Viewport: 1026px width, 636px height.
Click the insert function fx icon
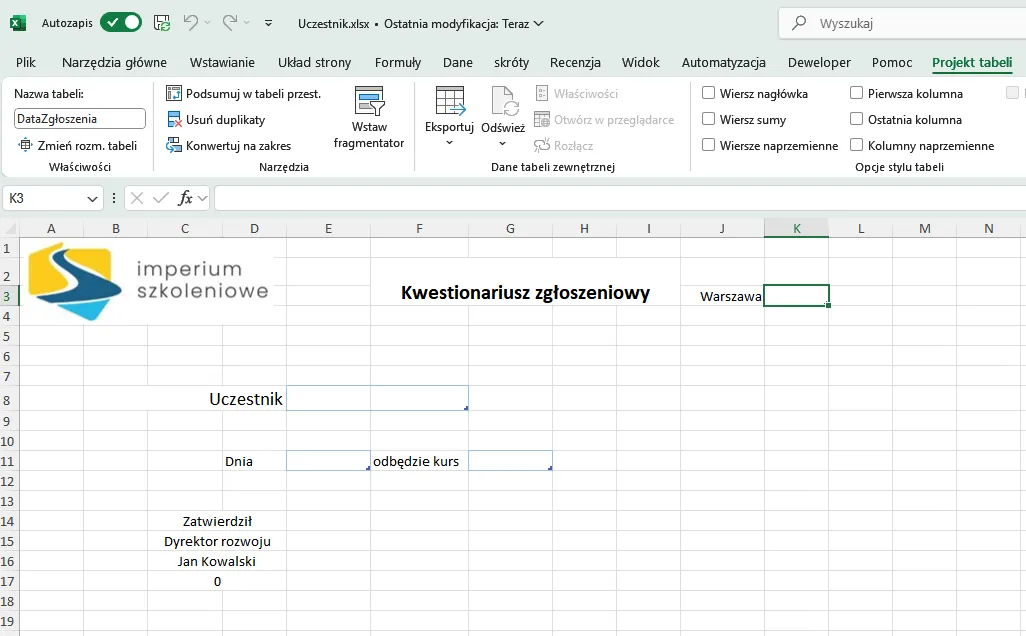[x=185, y=198]
